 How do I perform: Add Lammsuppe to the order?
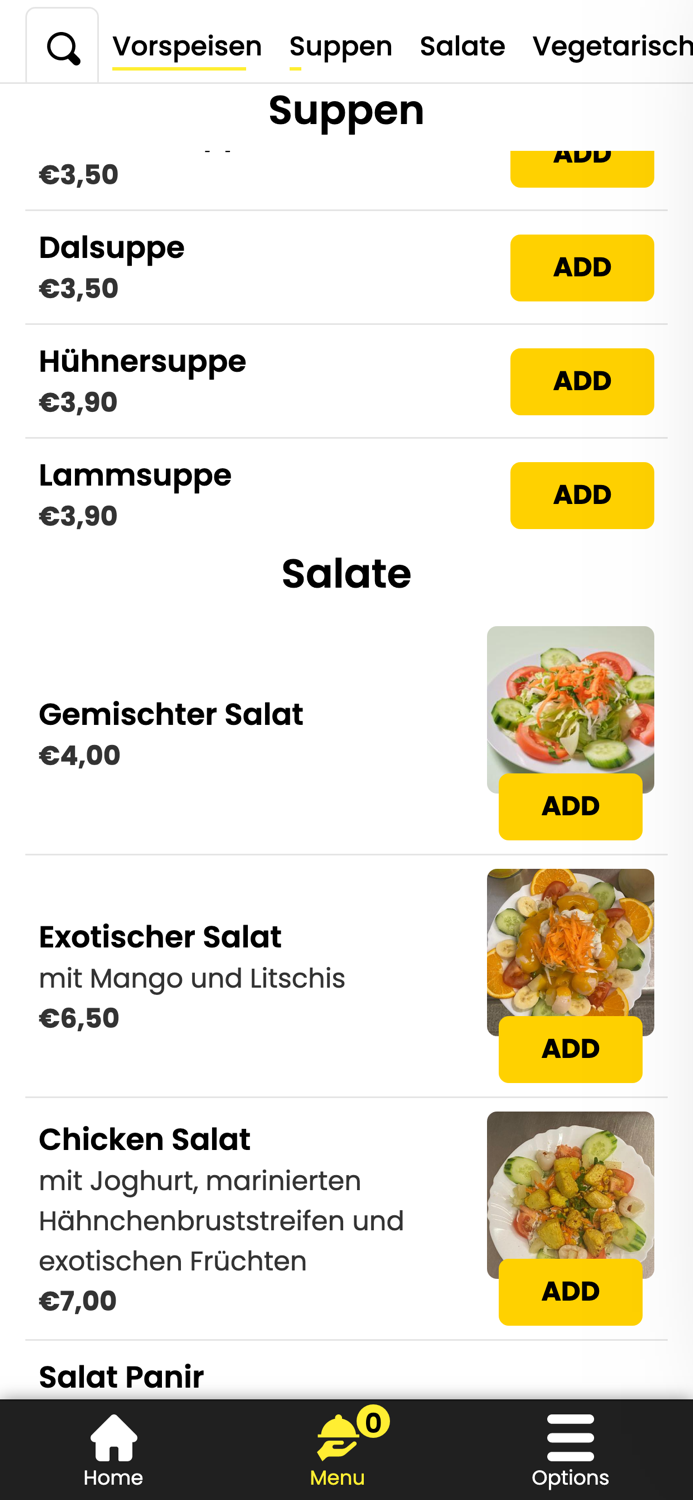click(582, 495)
